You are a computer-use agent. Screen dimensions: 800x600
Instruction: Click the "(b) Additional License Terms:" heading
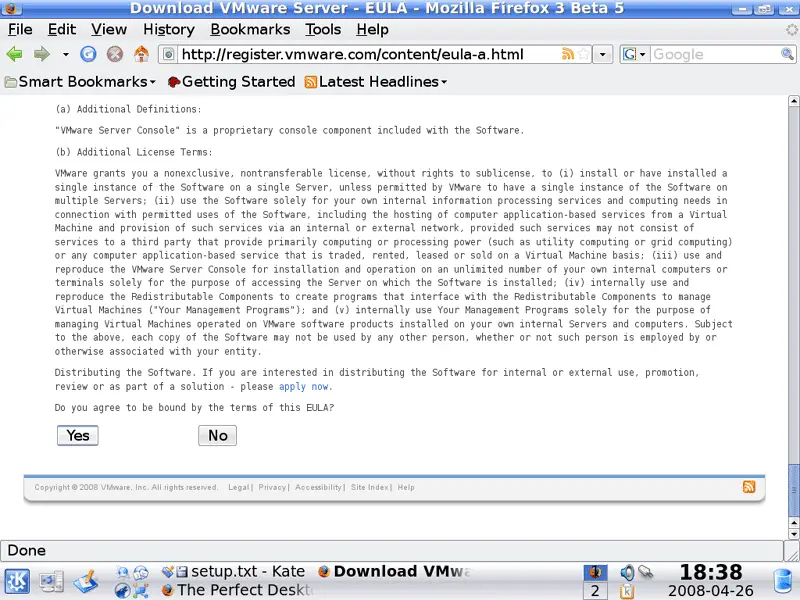(x=134, y=152)
